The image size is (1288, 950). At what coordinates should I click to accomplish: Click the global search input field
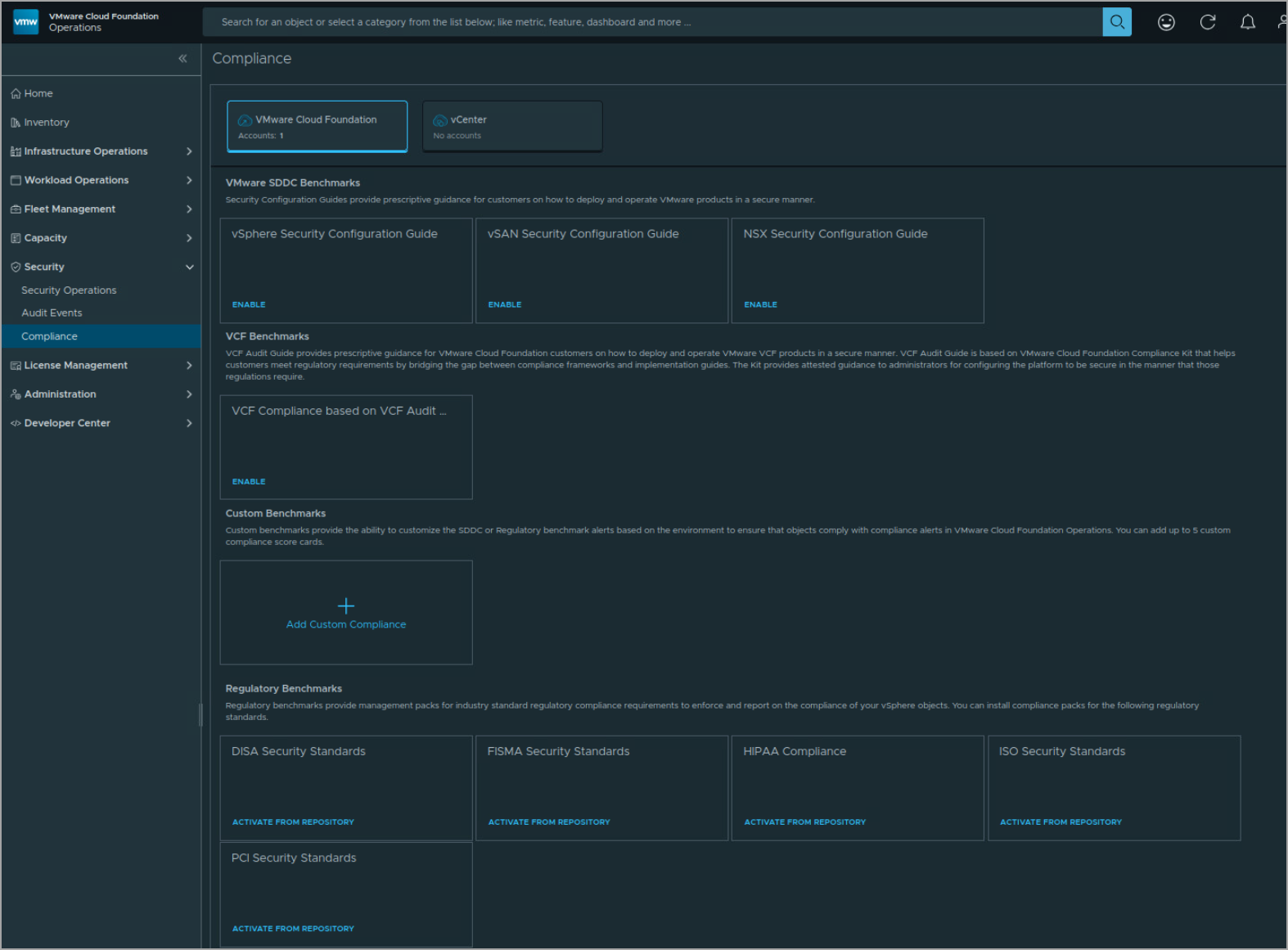click(652, 22)
